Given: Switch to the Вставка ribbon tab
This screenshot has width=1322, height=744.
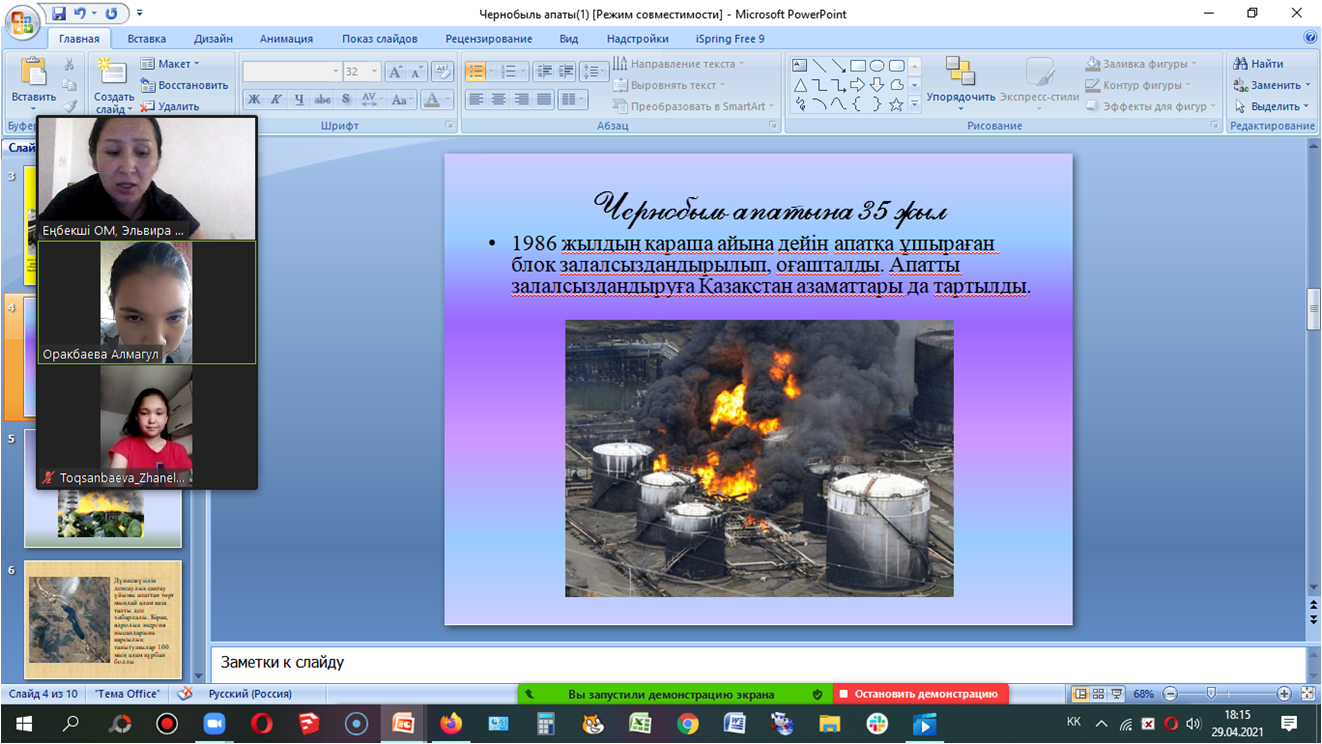Looking at the screenshot, I should [x=147, y=39].
